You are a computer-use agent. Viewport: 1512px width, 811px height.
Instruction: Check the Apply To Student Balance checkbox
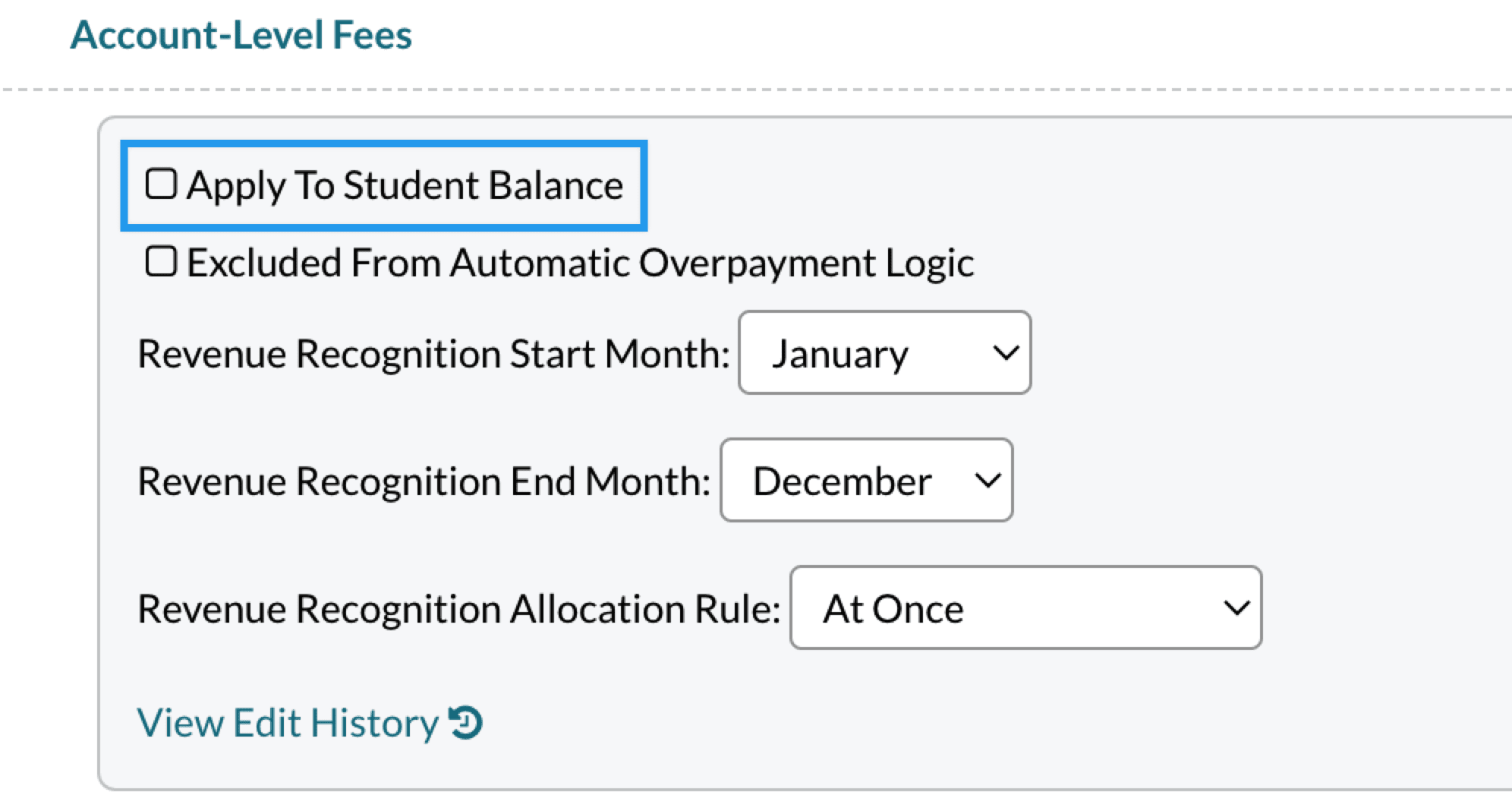(161, 184)
